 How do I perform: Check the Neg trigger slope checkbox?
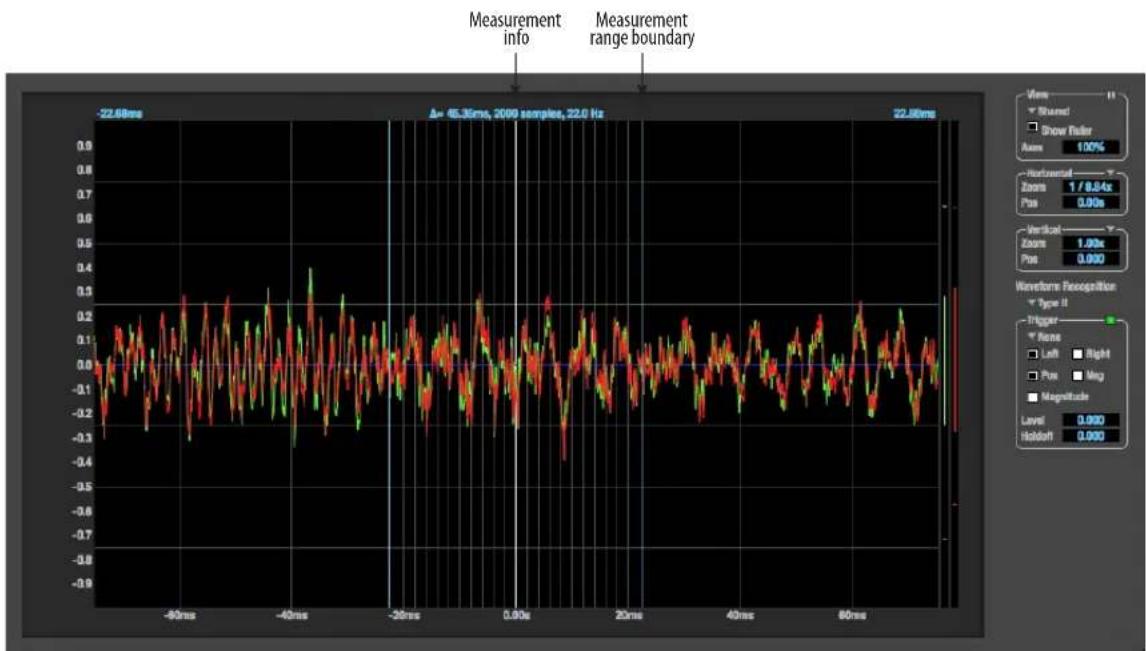click(x=1077, y=376)
